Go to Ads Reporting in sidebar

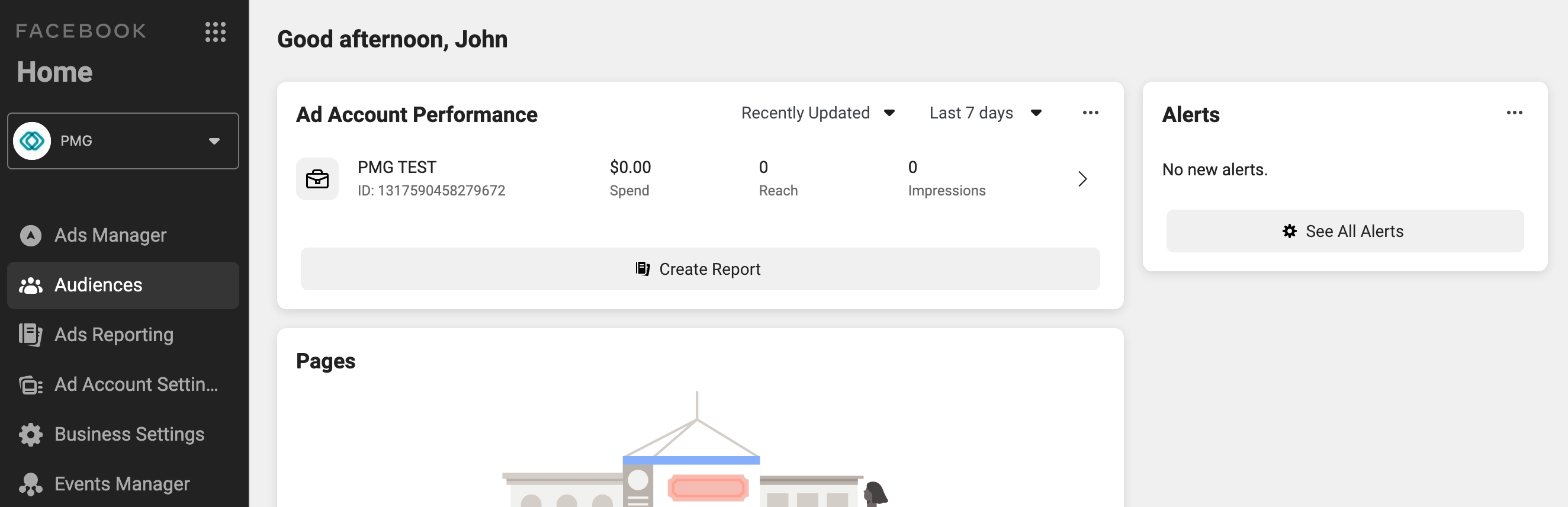114,335
